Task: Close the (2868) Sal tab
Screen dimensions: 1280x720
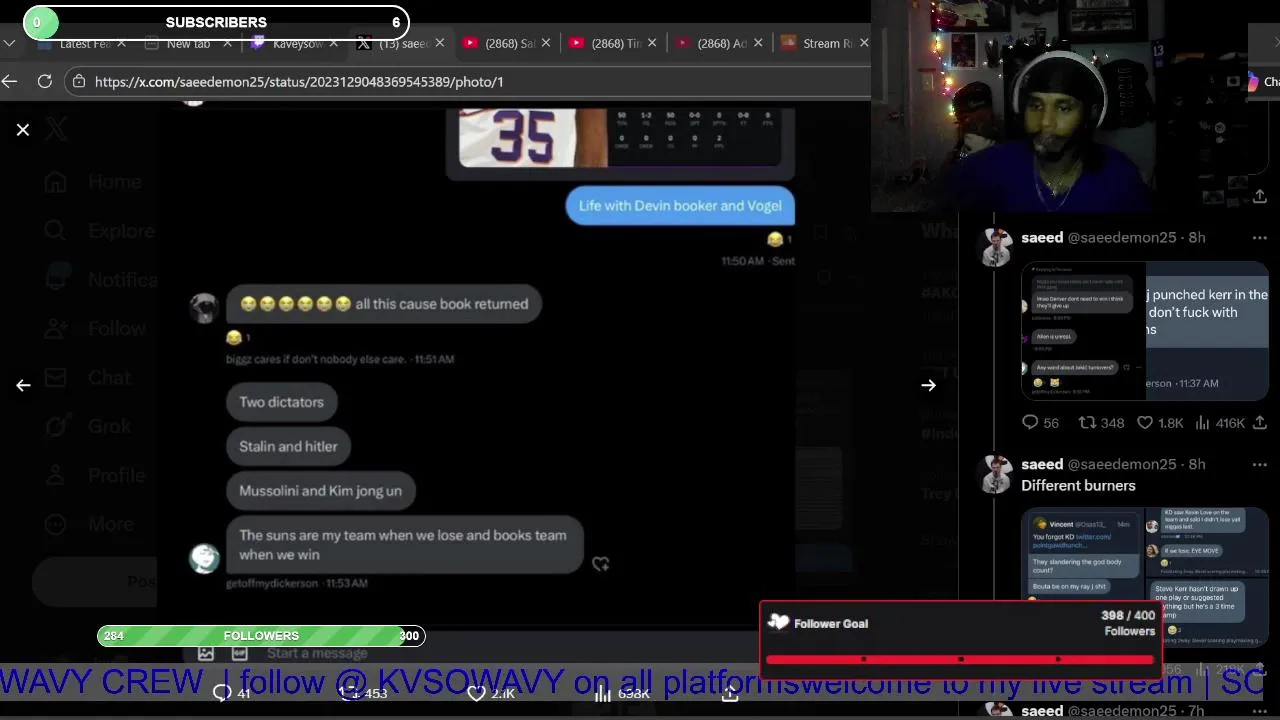Action: click(545, 44)
